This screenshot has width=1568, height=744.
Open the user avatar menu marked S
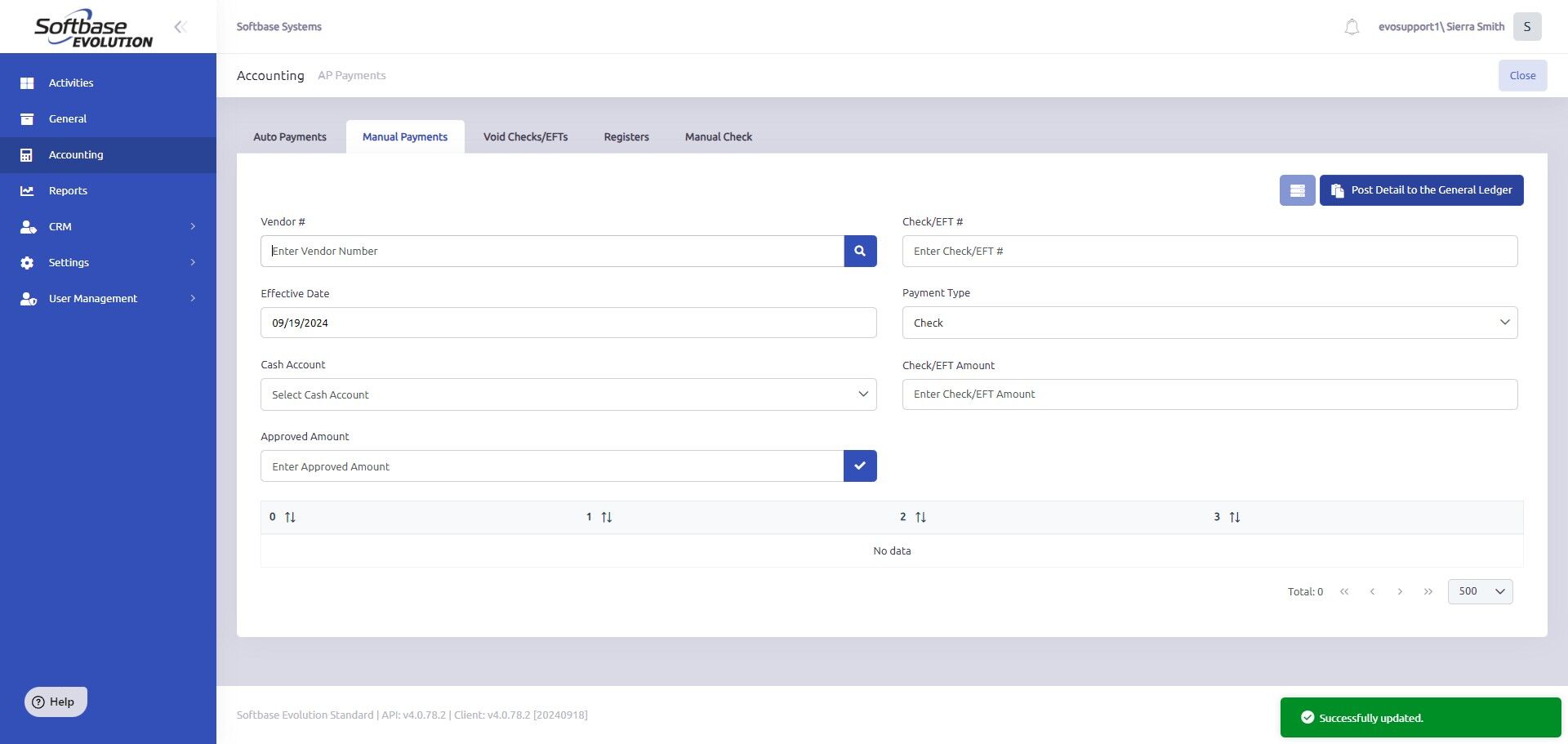[1527, 27]
